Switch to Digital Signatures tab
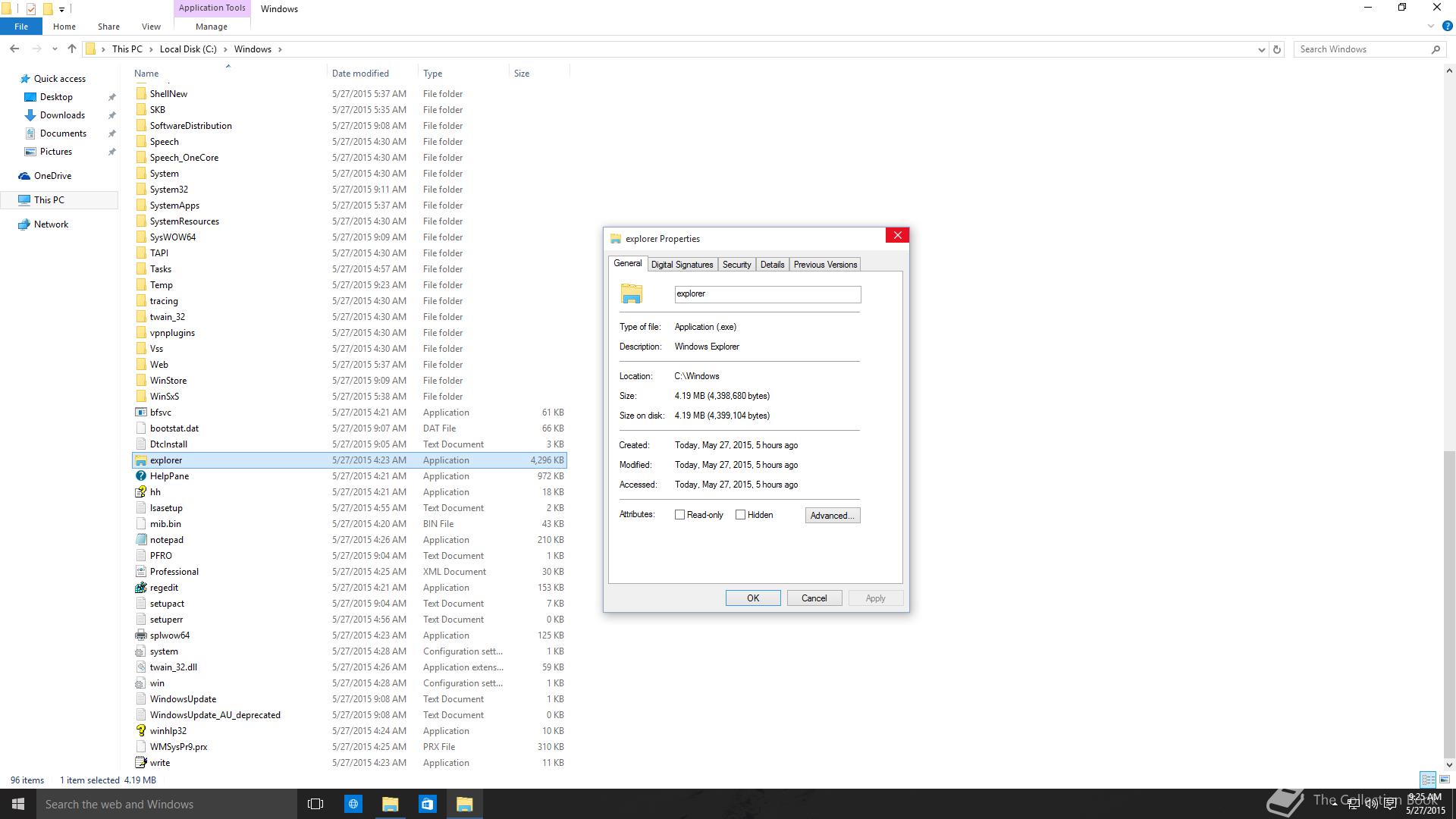The width and height of the screenshot is (1456, 819). pos(682,265)
